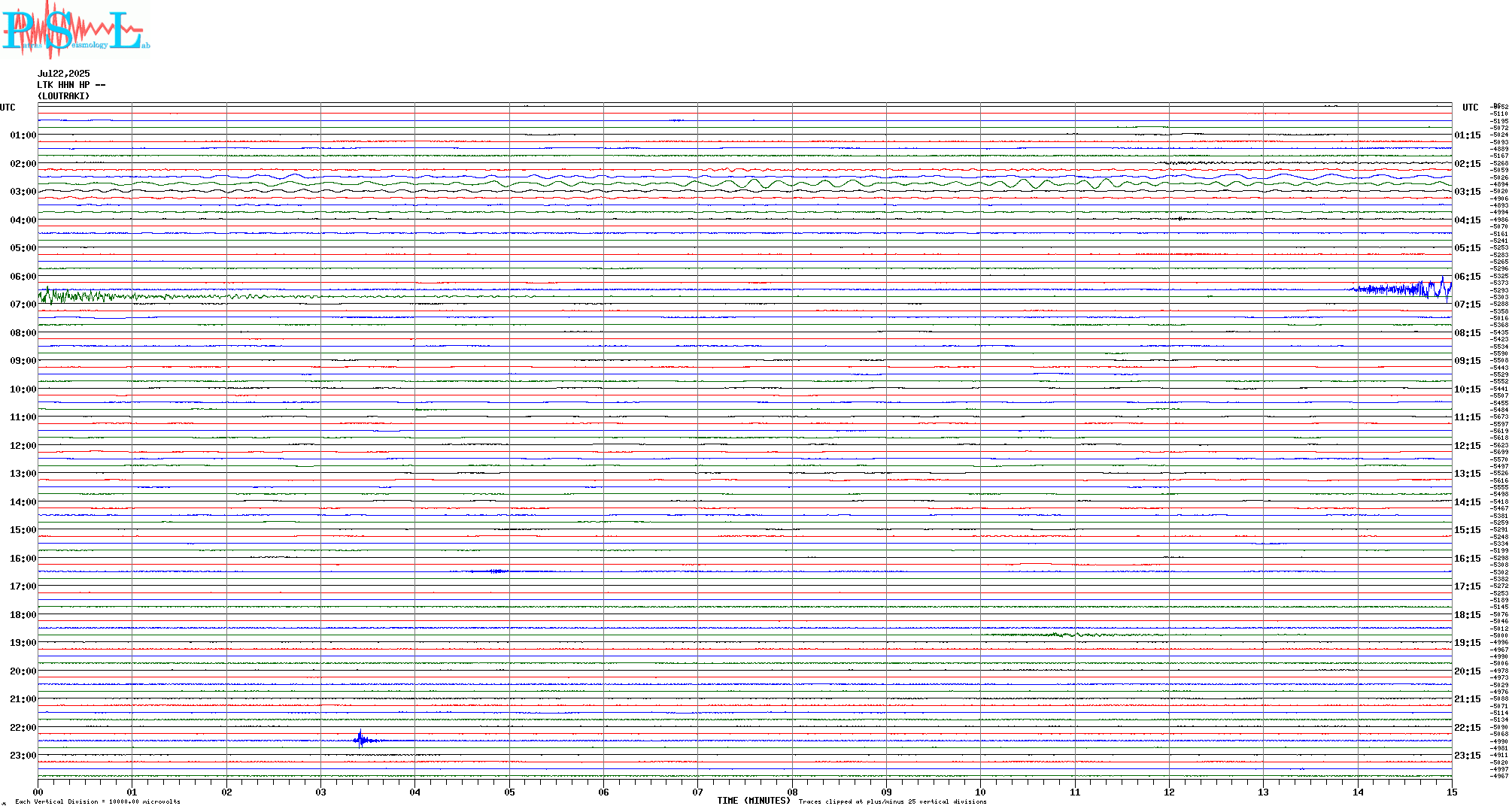Click minute tick label 11 on bottom axis
The width and height of the screenshot is (1512, 812).
(1075, 792)
